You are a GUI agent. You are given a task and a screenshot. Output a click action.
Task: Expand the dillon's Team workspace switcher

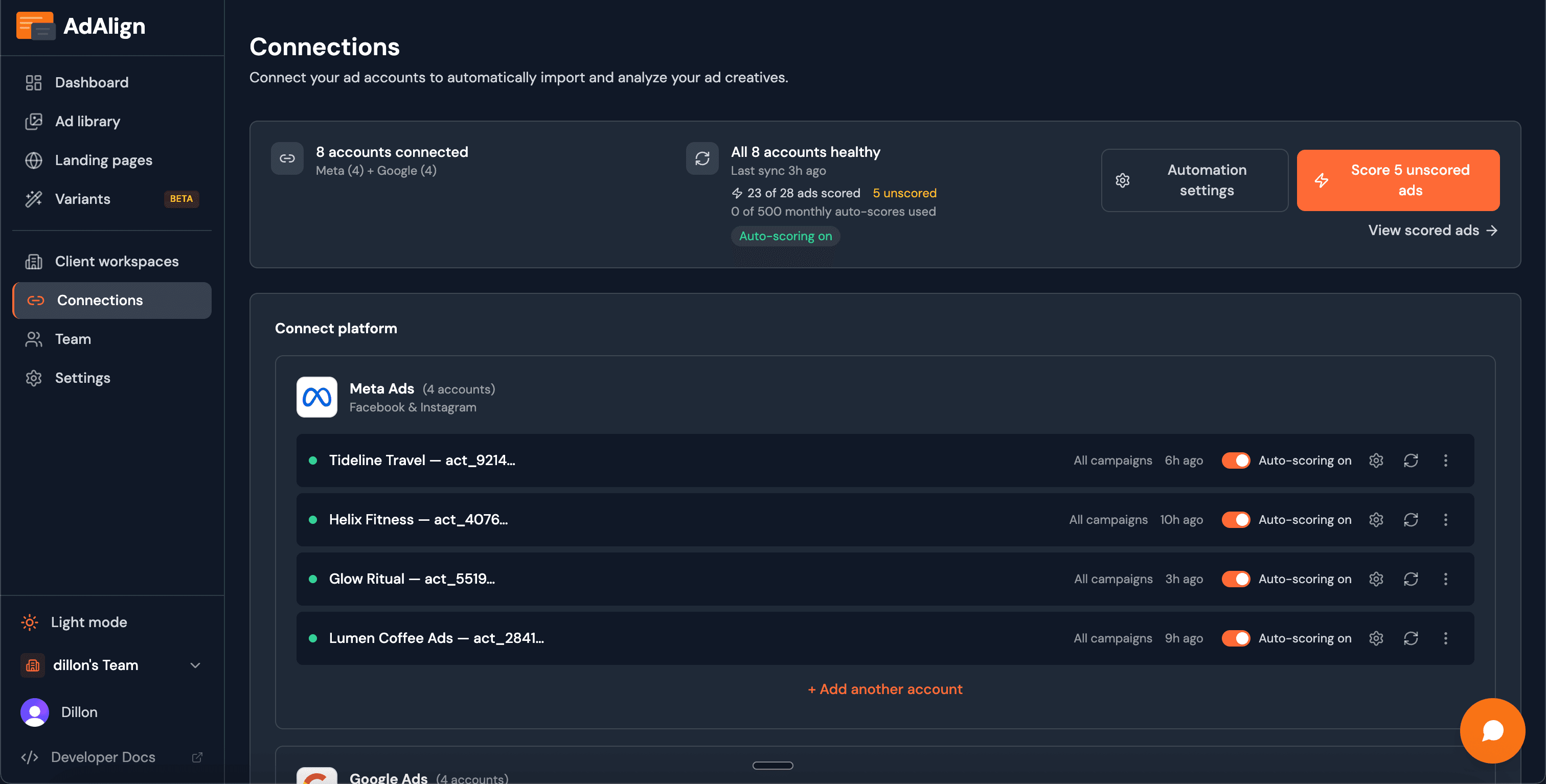111,665
